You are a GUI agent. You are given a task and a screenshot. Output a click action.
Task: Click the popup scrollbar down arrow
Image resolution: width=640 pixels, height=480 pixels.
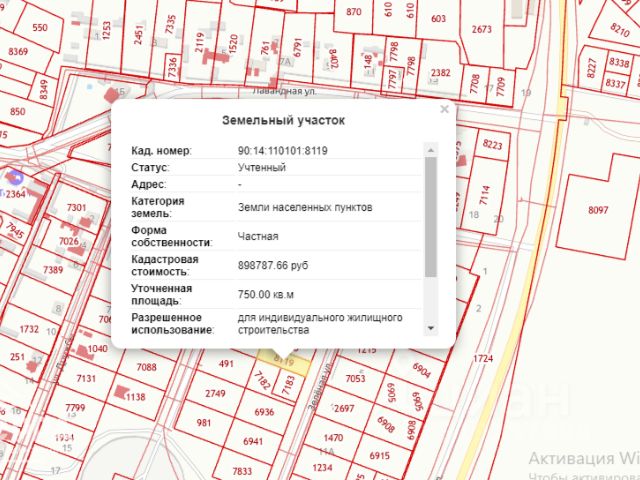[x=431, y=328]
